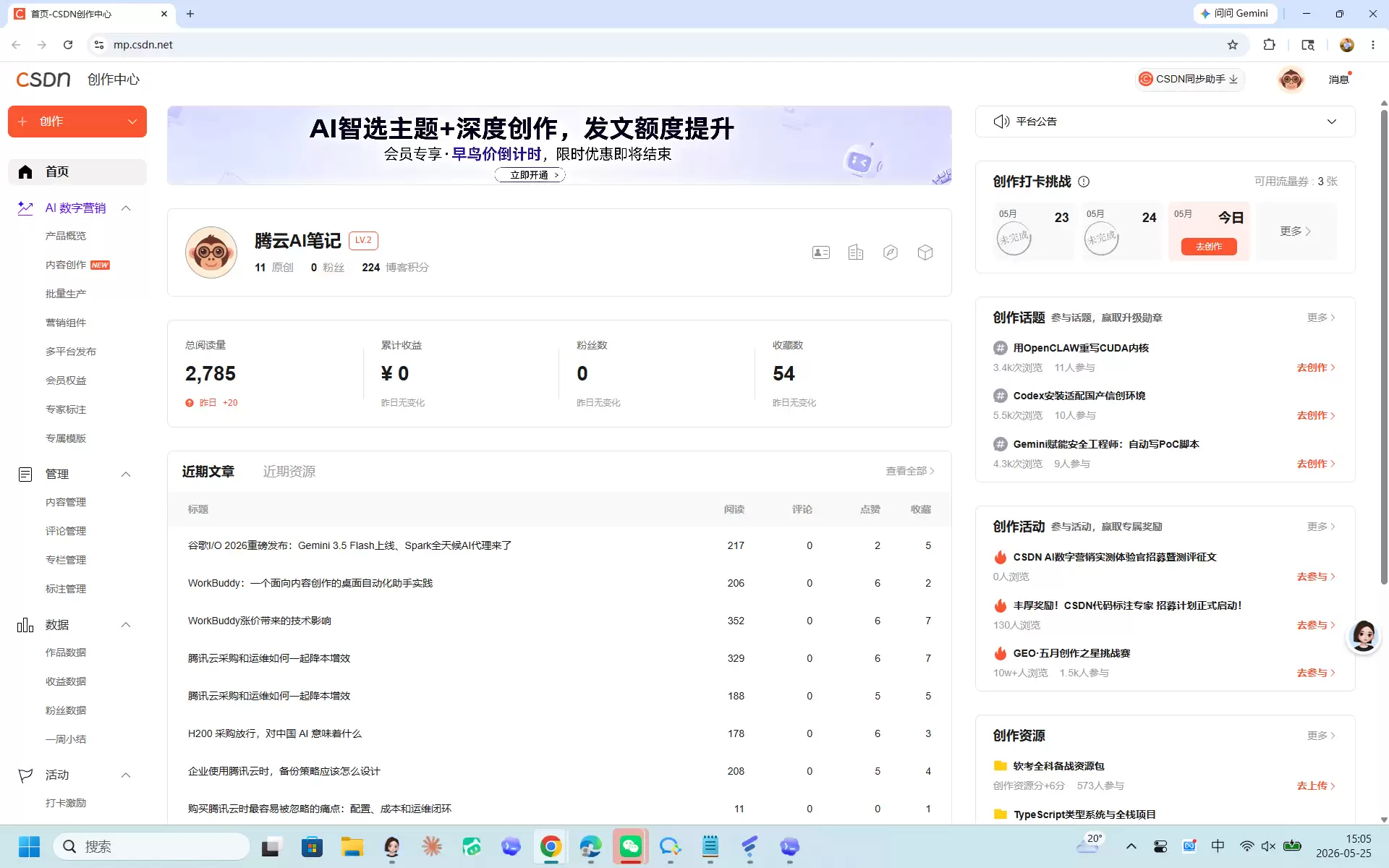Click the volume icon in the system tray

(x=1268, y=846)
